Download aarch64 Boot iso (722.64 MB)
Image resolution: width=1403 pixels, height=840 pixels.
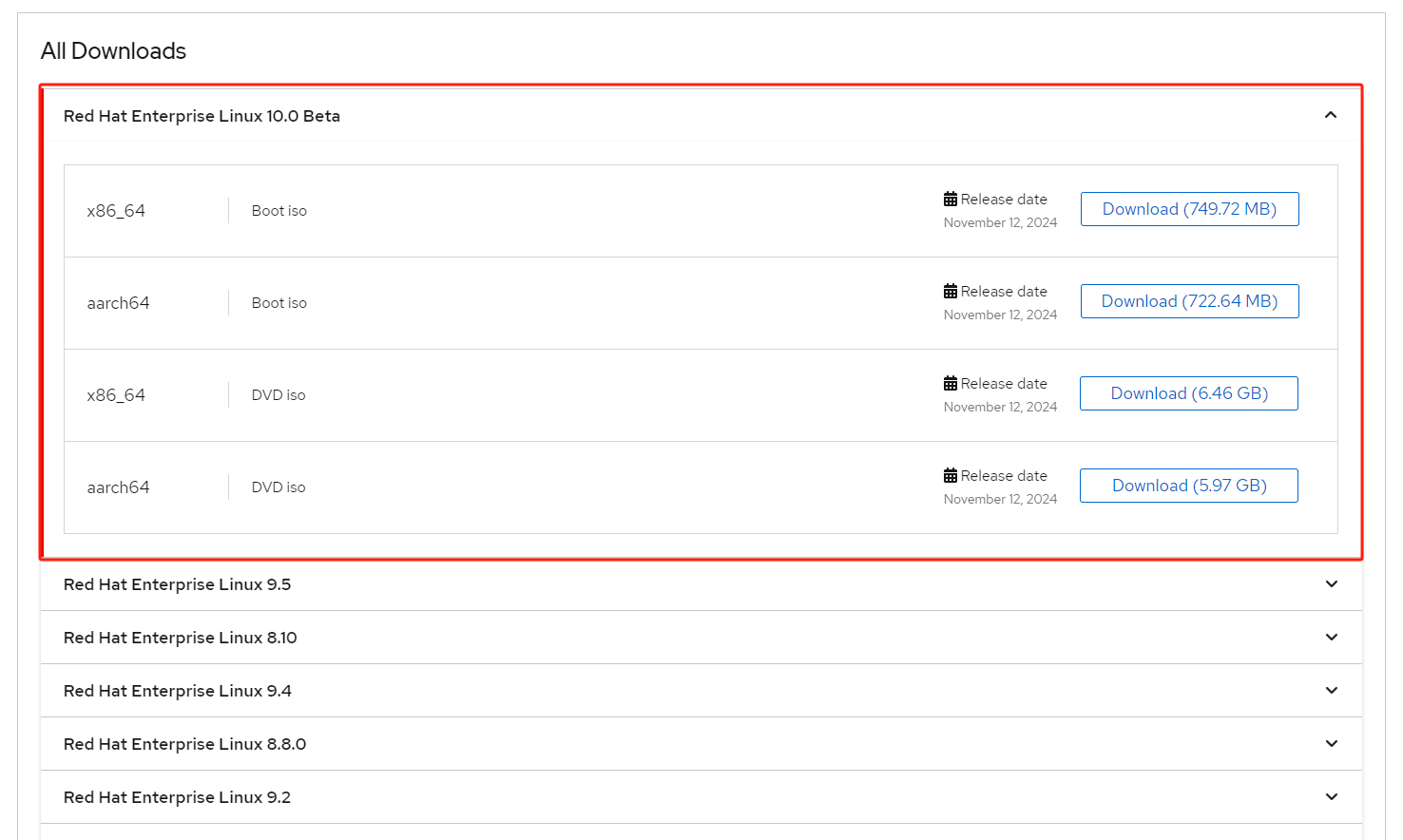(x=1189, y=301)
